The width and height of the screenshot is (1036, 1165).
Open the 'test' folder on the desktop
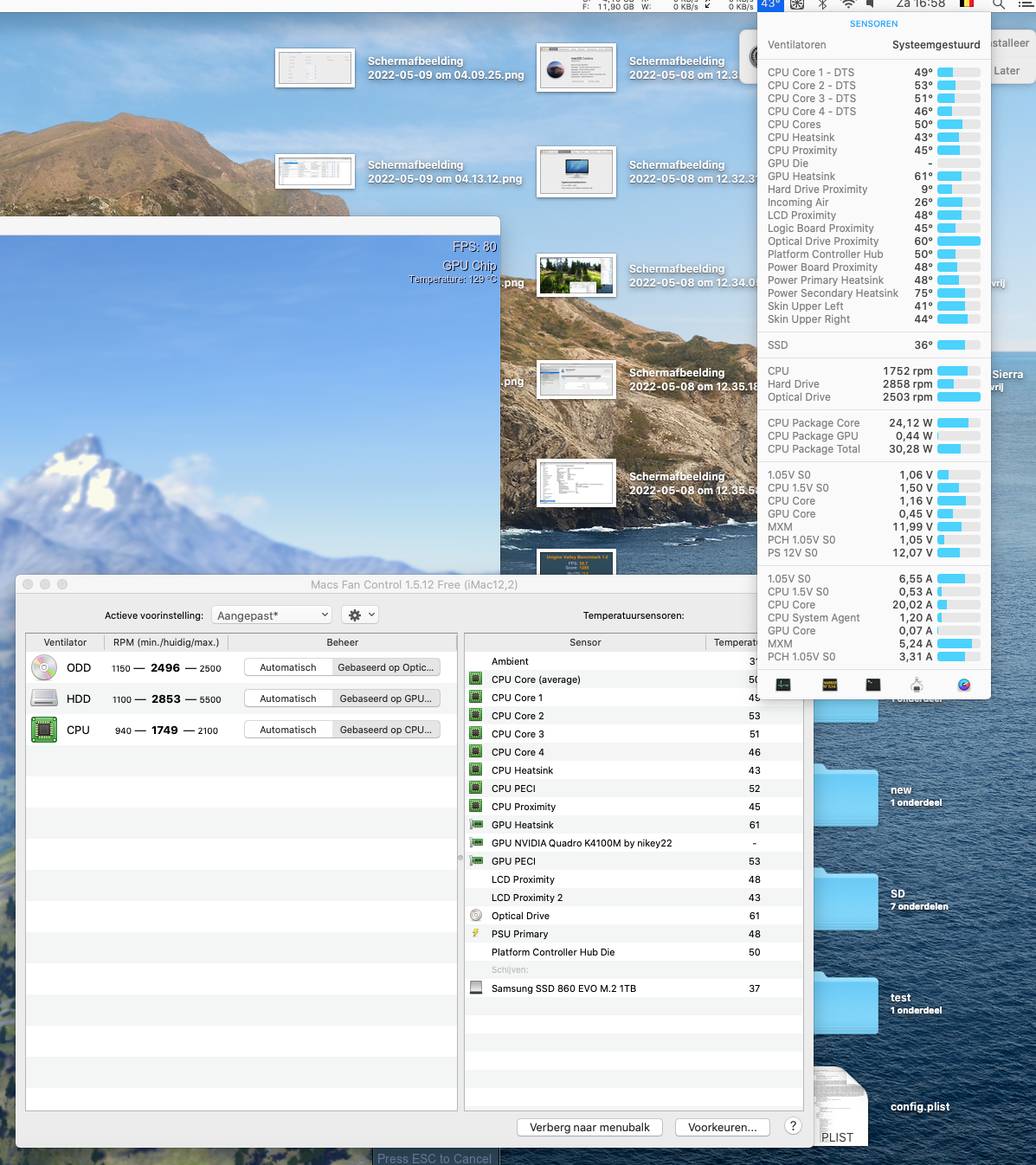846,1004
